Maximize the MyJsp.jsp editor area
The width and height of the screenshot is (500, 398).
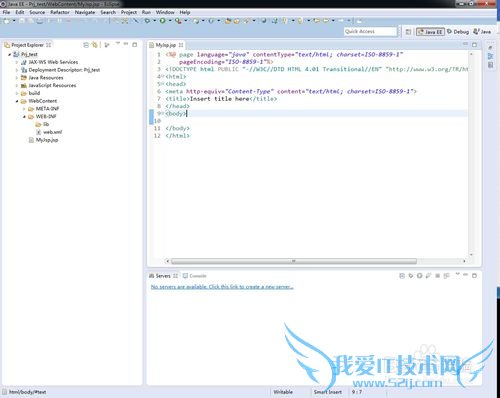[x=475, y=45]
